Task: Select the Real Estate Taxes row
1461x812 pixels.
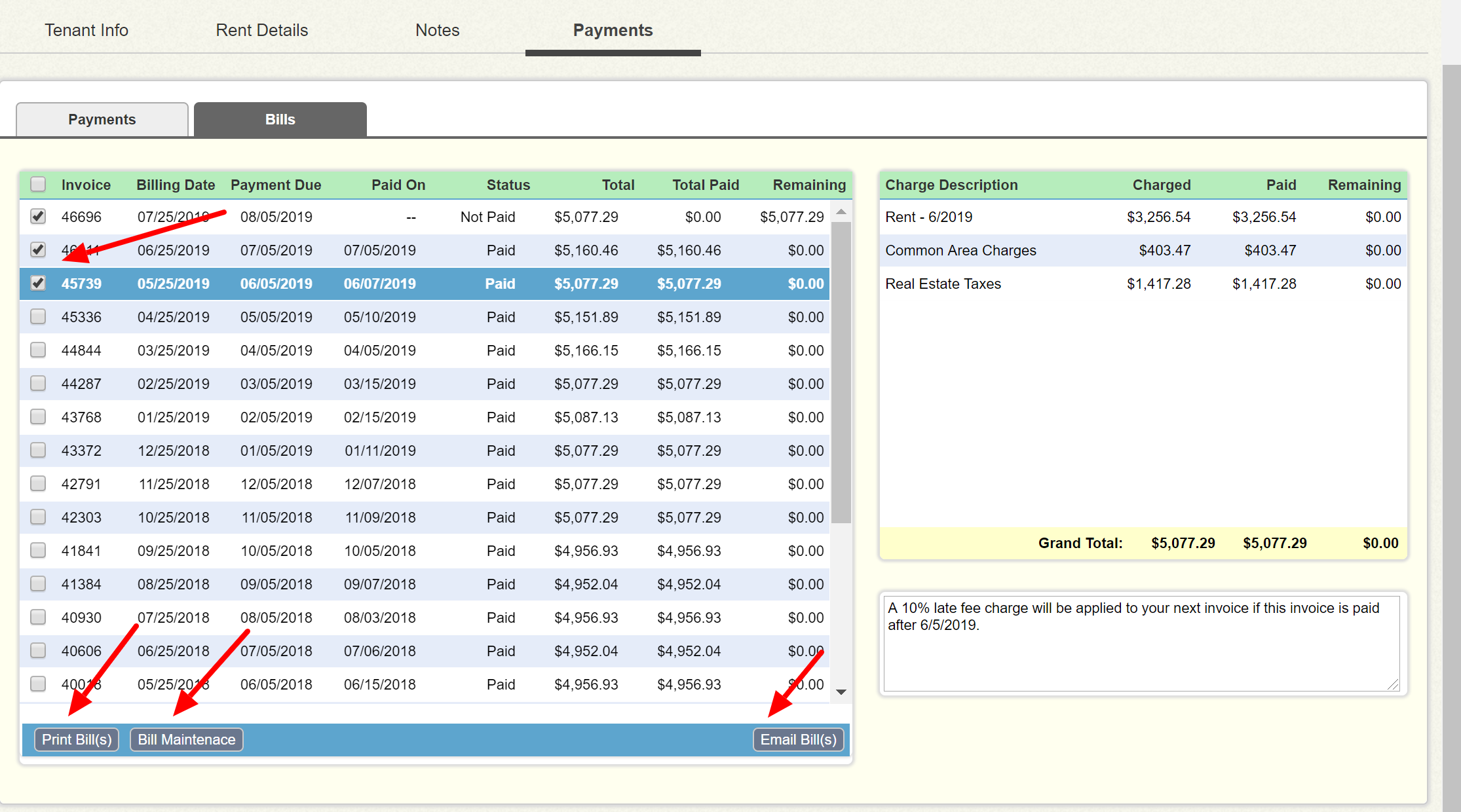Action: [x=1143, y=284]
